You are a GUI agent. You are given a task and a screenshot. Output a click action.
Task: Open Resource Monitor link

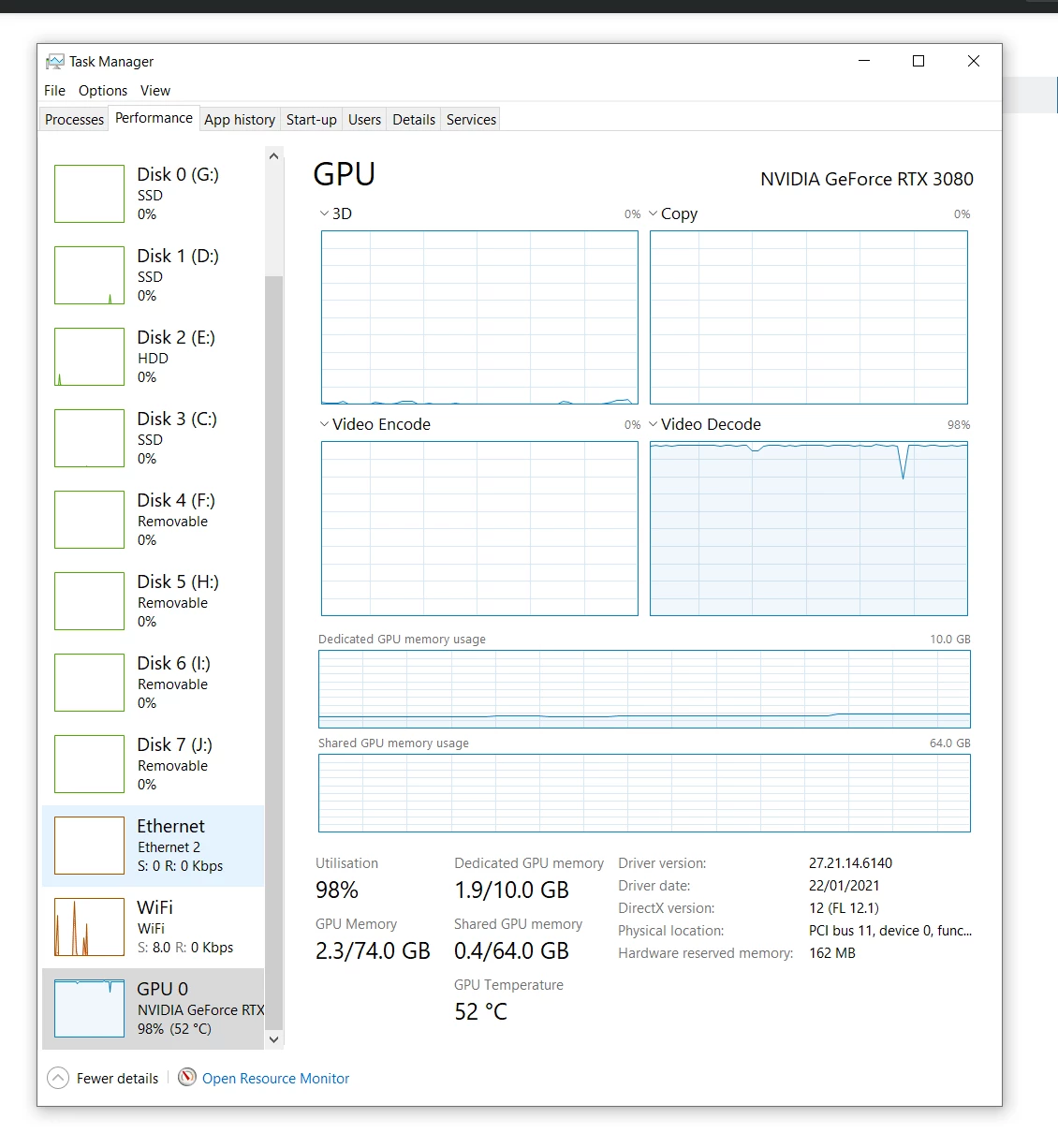[275, 1079]
